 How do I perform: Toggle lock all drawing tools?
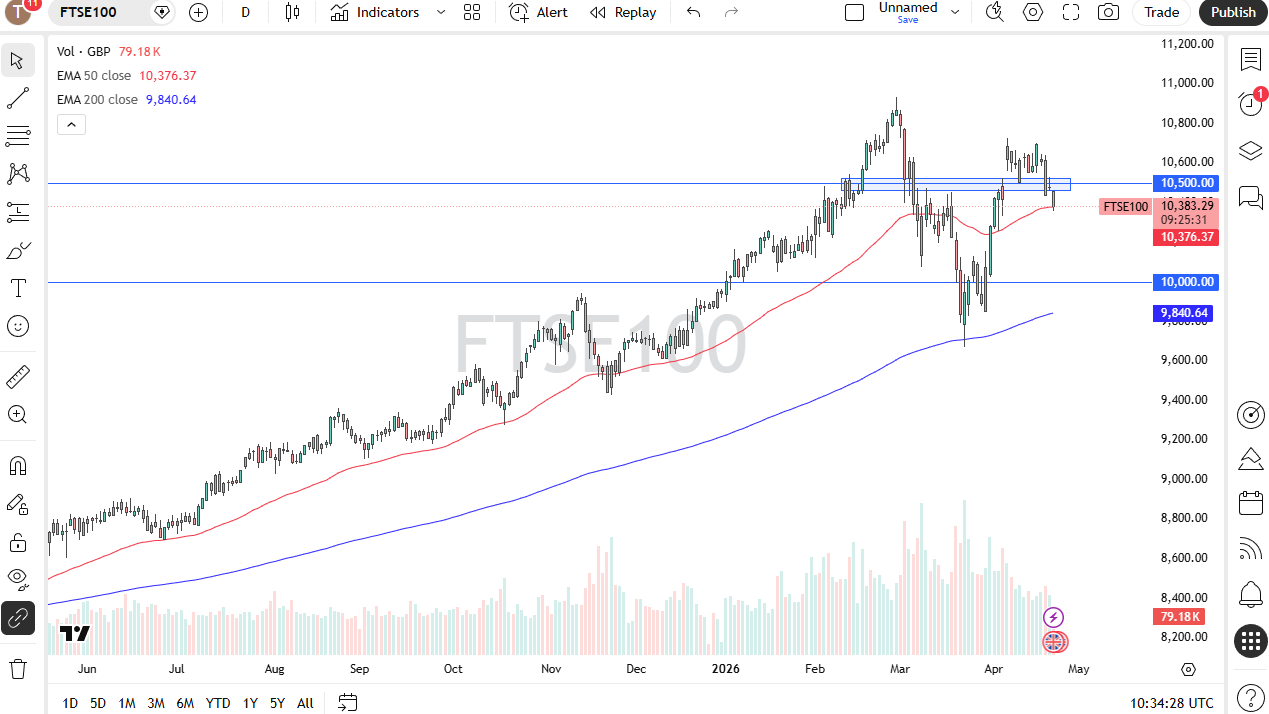pyautogui.click(x=18, y=542)
